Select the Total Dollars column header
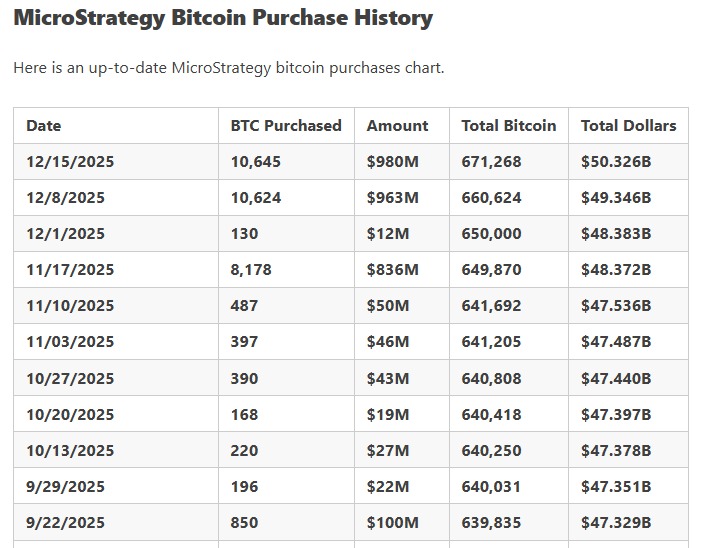702x548 pixels. (628, 126)
